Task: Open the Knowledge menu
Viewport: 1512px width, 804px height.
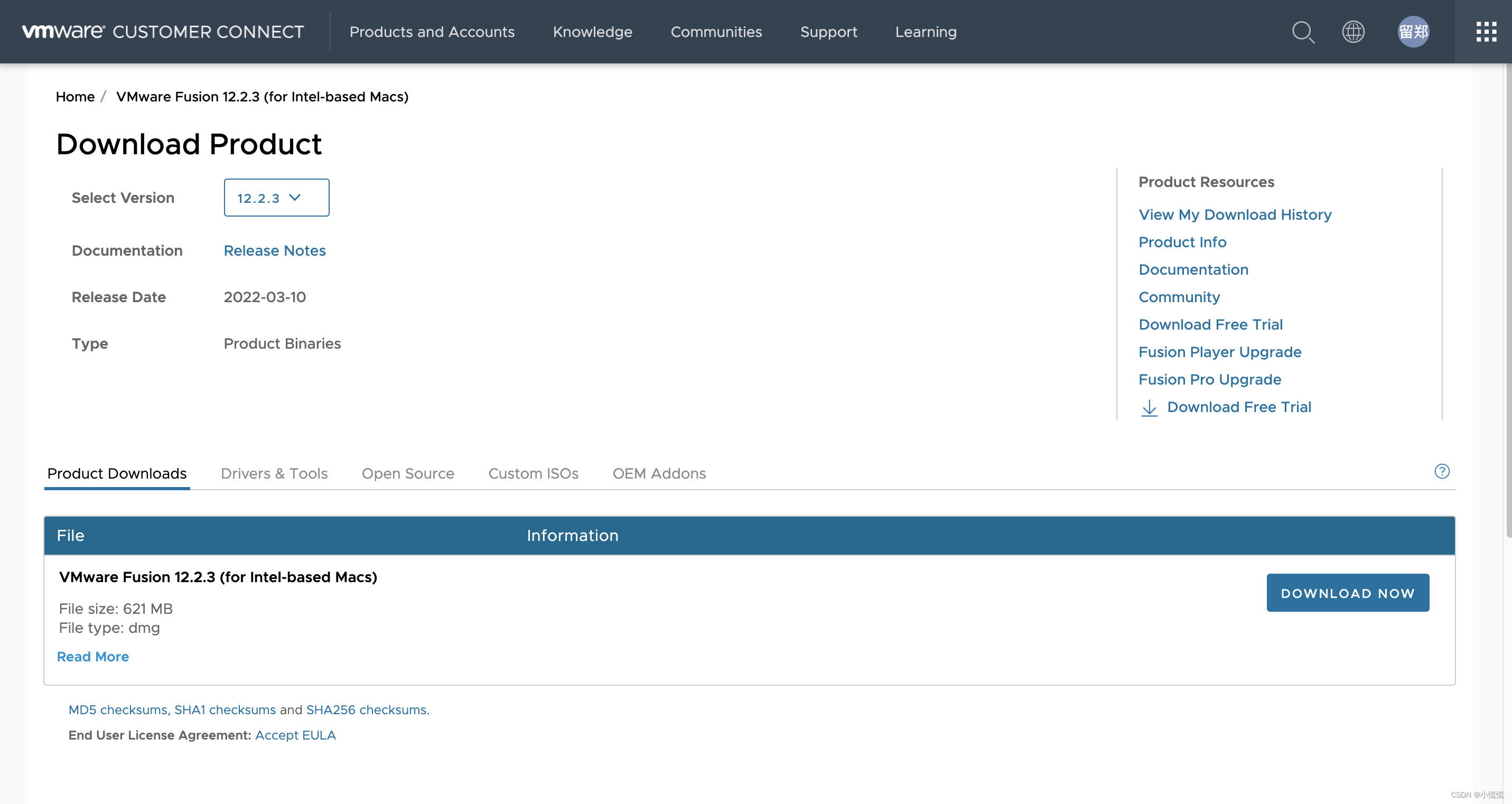Action: (x=592, y=32)
